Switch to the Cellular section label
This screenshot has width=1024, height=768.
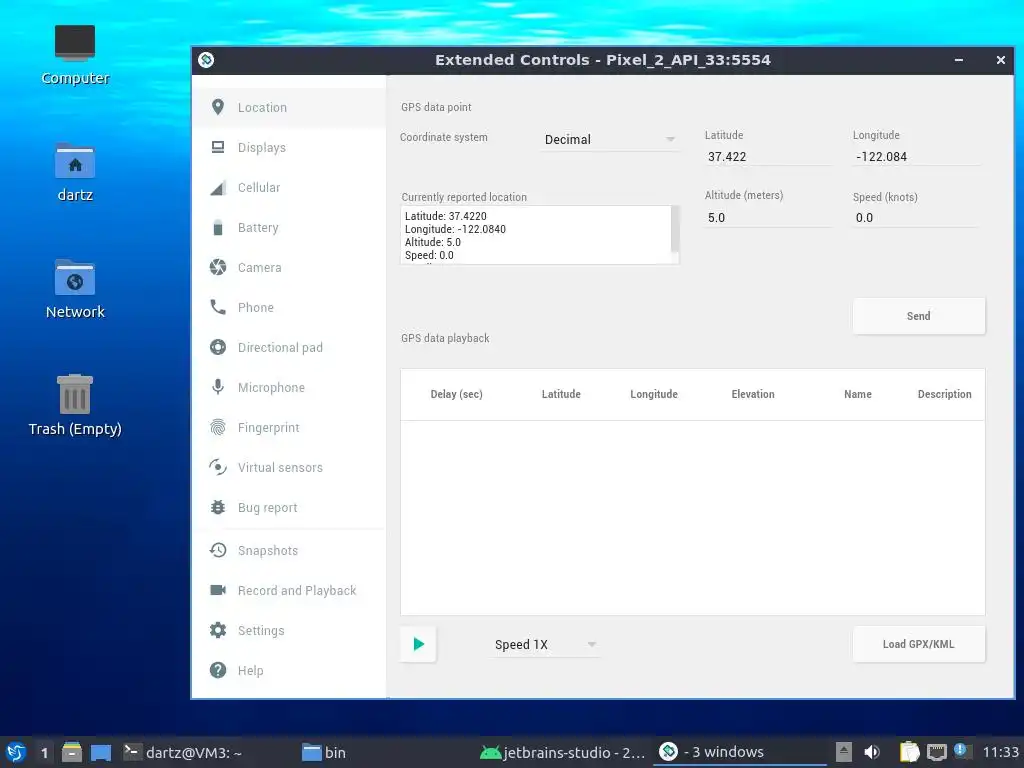click(259, 187)
